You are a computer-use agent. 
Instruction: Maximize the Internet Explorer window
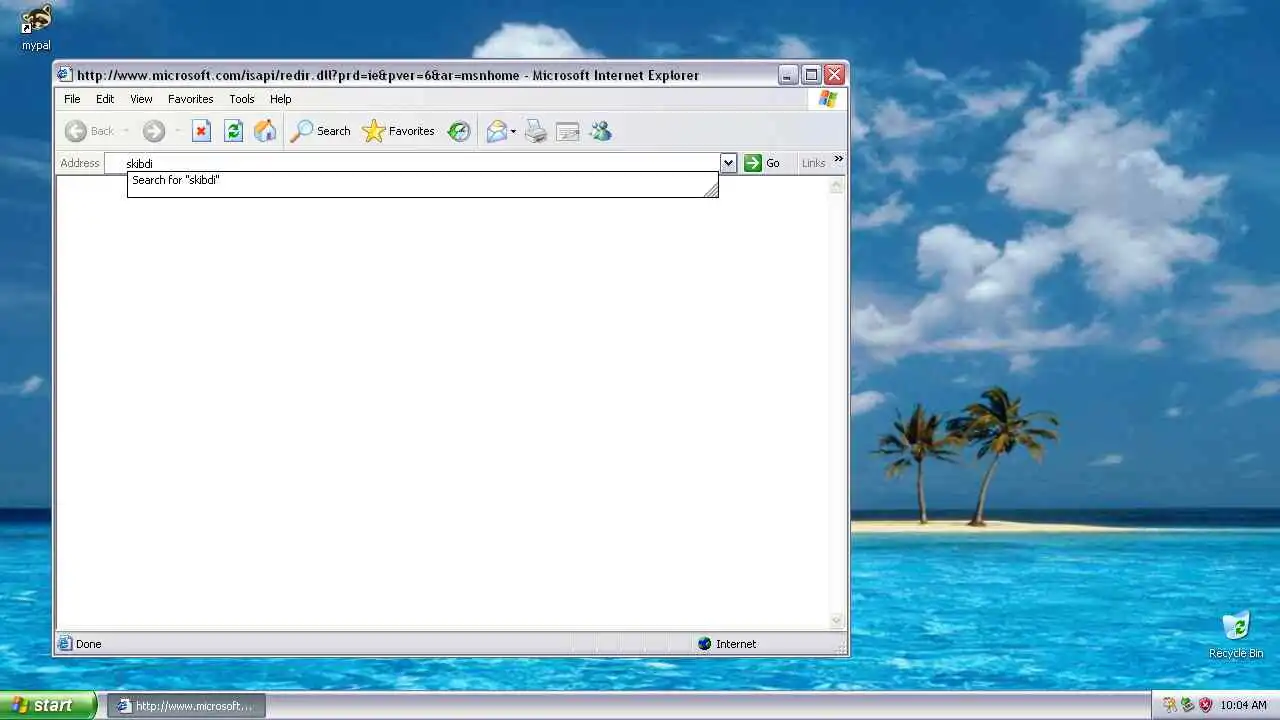(x=811, y=74)
